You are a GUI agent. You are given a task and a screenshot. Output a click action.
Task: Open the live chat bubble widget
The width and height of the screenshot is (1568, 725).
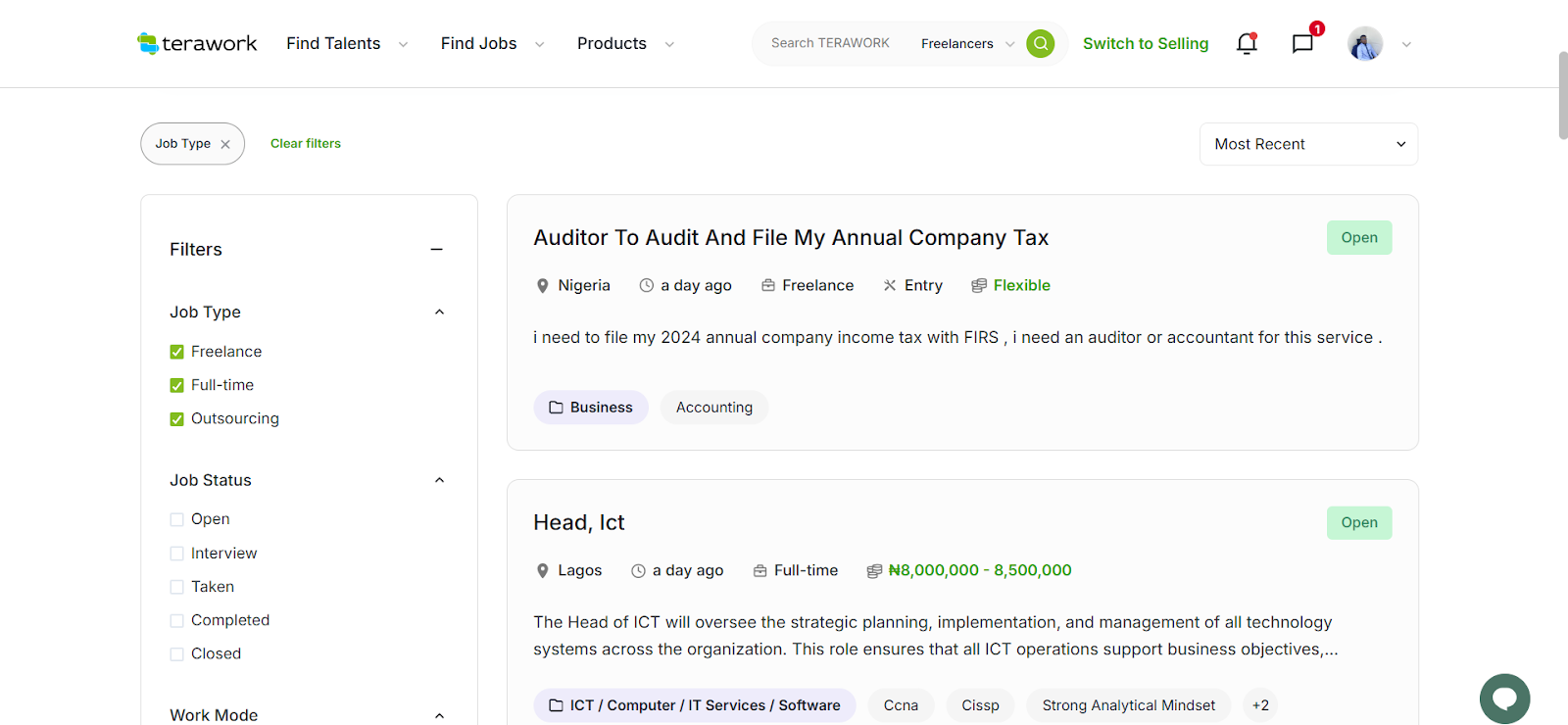point(1504,698)
